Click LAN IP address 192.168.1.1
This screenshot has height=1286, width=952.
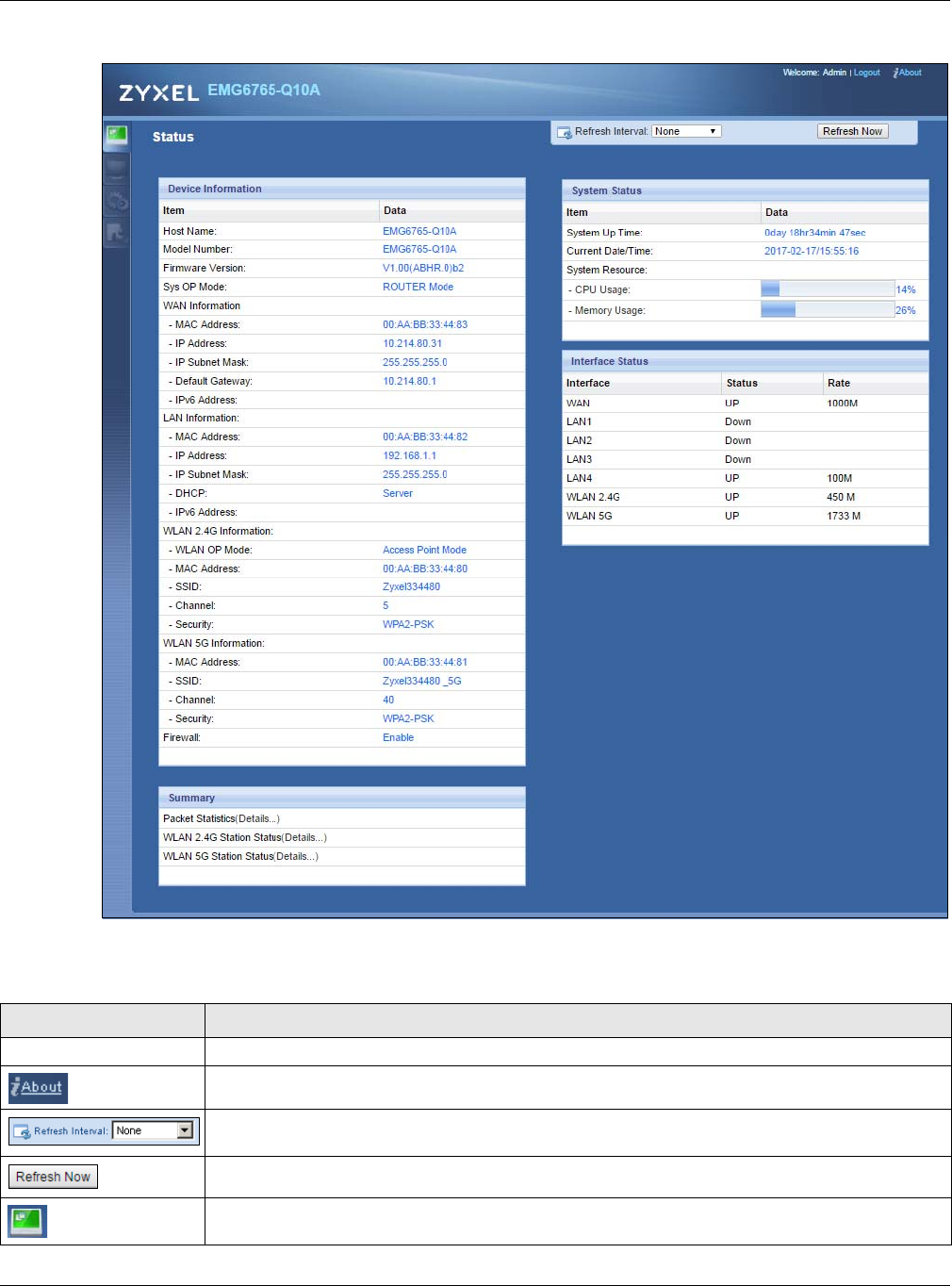coord(409,455)
